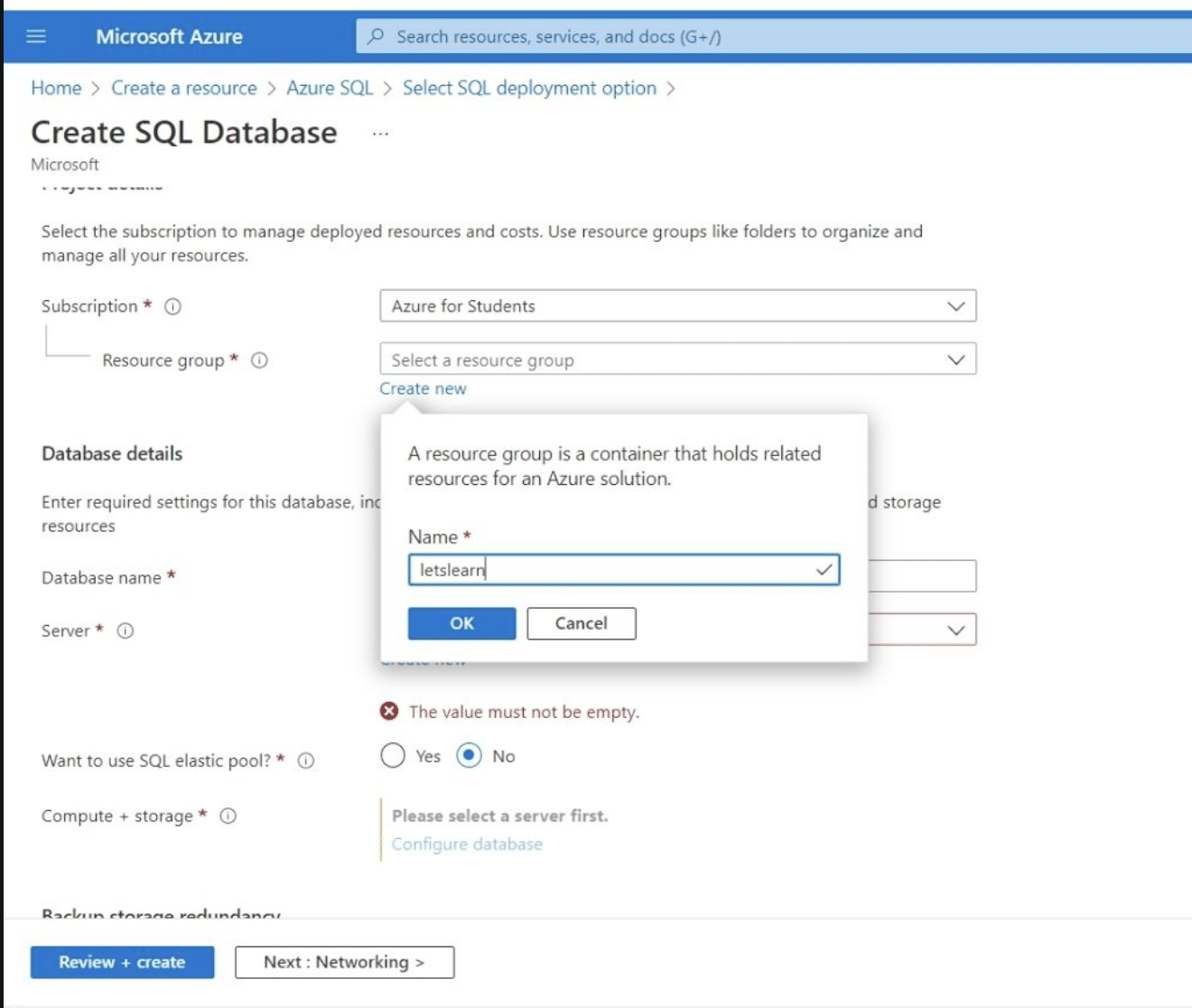Viewport: 1192px width, 1008px height.
Task: Go to Azure SQL breadcrumb
Action: [x=330, y=88]
